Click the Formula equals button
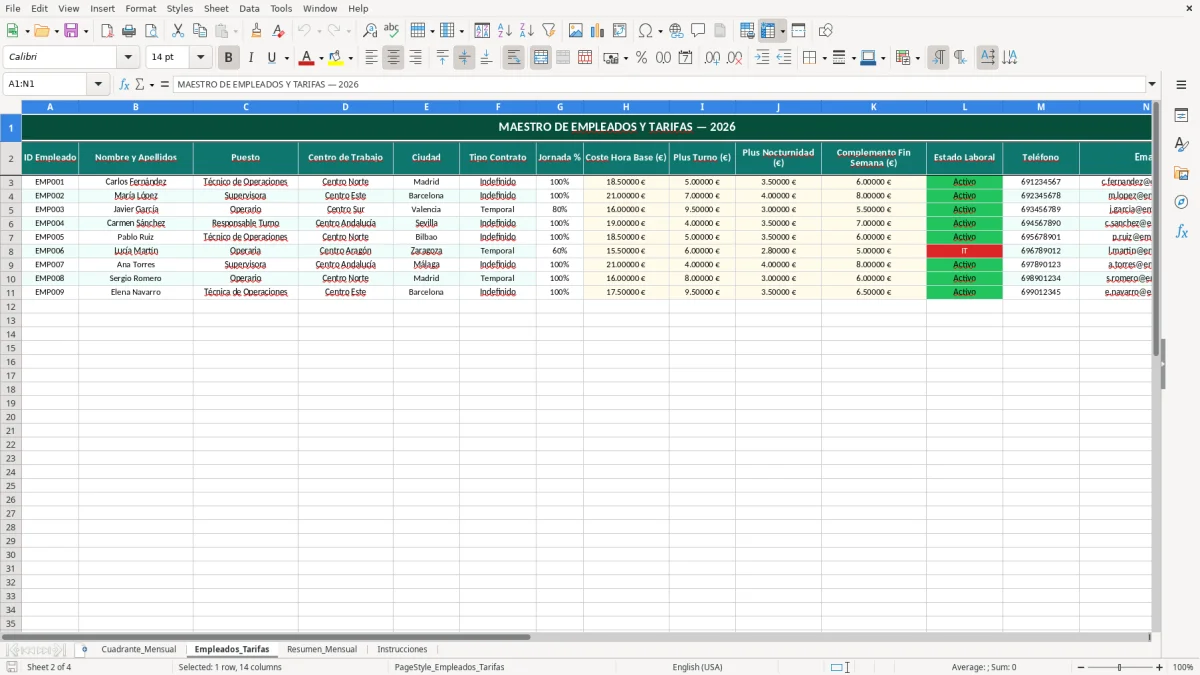Screen dimensions: 1200x675 (165, 84)
